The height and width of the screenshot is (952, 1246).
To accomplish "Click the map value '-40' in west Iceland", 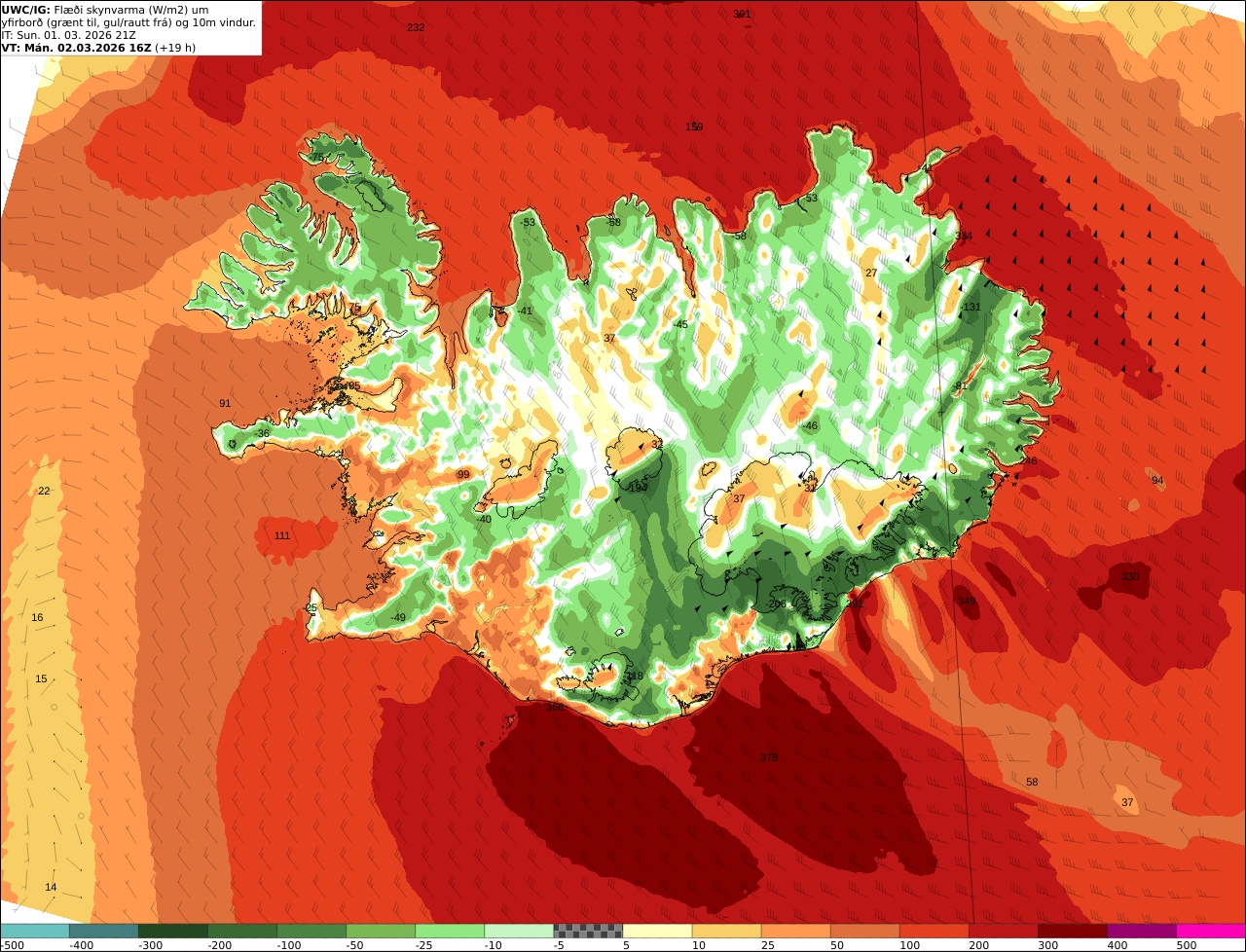I will (x=484, y=519).
